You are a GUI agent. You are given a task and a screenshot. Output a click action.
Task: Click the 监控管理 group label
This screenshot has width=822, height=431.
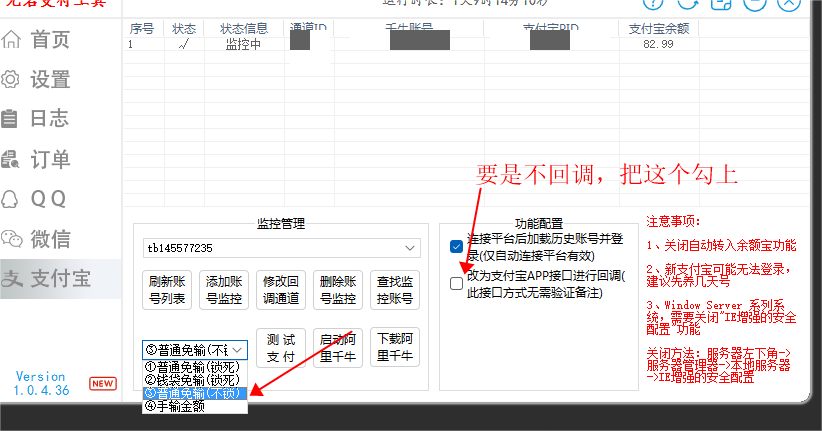click(x=281, y=224)
